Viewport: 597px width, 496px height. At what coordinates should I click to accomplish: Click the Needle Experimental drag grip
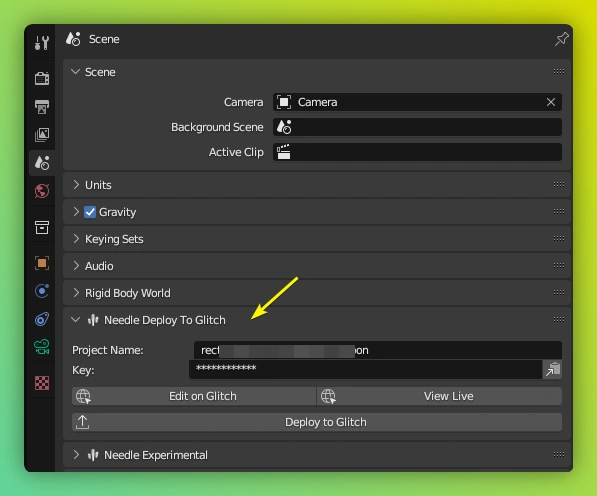[559, 454]
